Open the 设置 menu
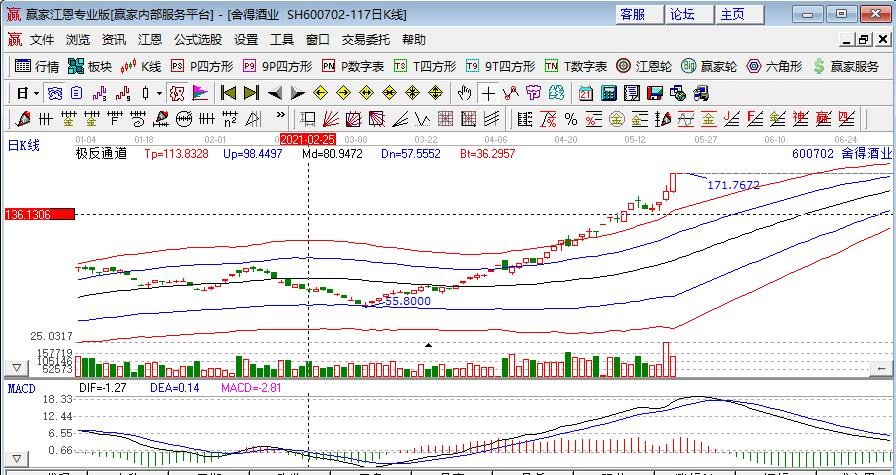The width and height of the screenshot is (896, 475). [x=246, y=39]
